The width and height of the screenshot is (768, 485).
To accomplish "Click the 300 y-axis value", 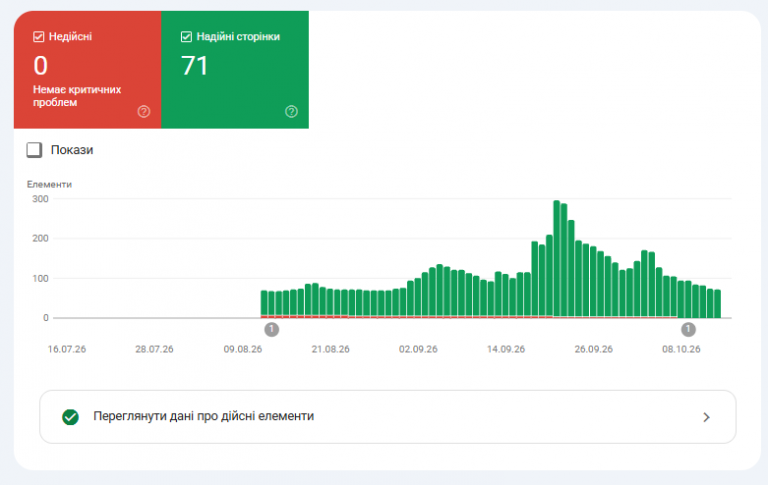I will pos(40,199).
